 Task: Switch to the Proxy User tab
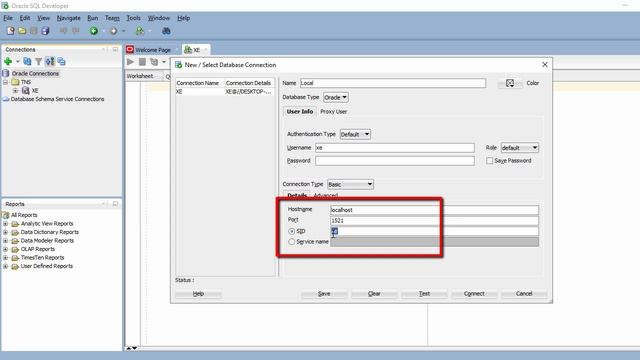[333, 111]
